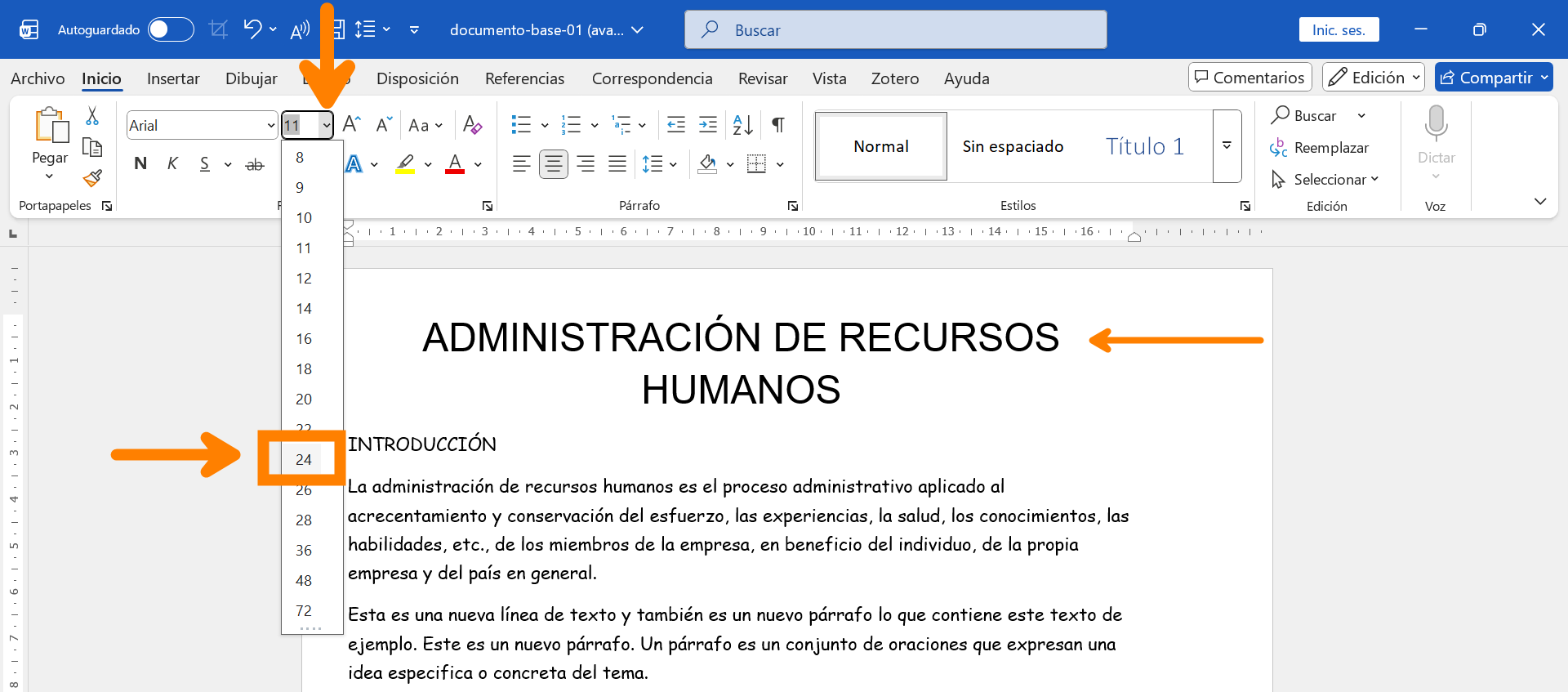Open the Arial font name dropdown
Screen dimensions: 1568x692
[x=271, y=125]
